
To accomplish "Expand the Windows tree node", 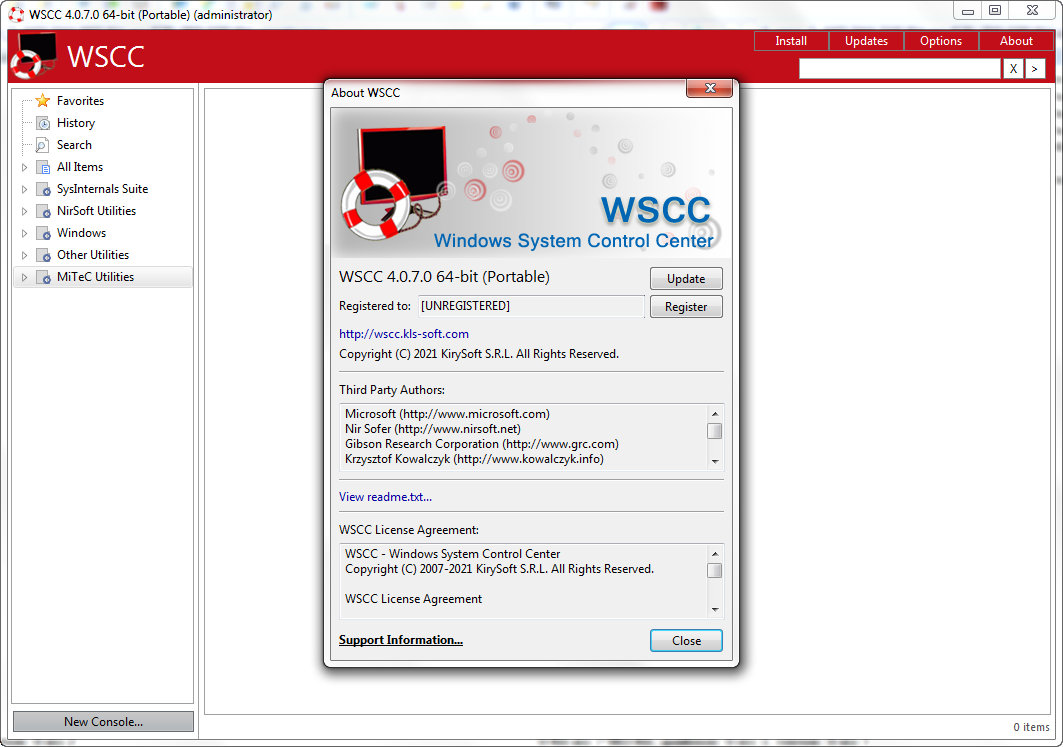I will click(25, 233).
